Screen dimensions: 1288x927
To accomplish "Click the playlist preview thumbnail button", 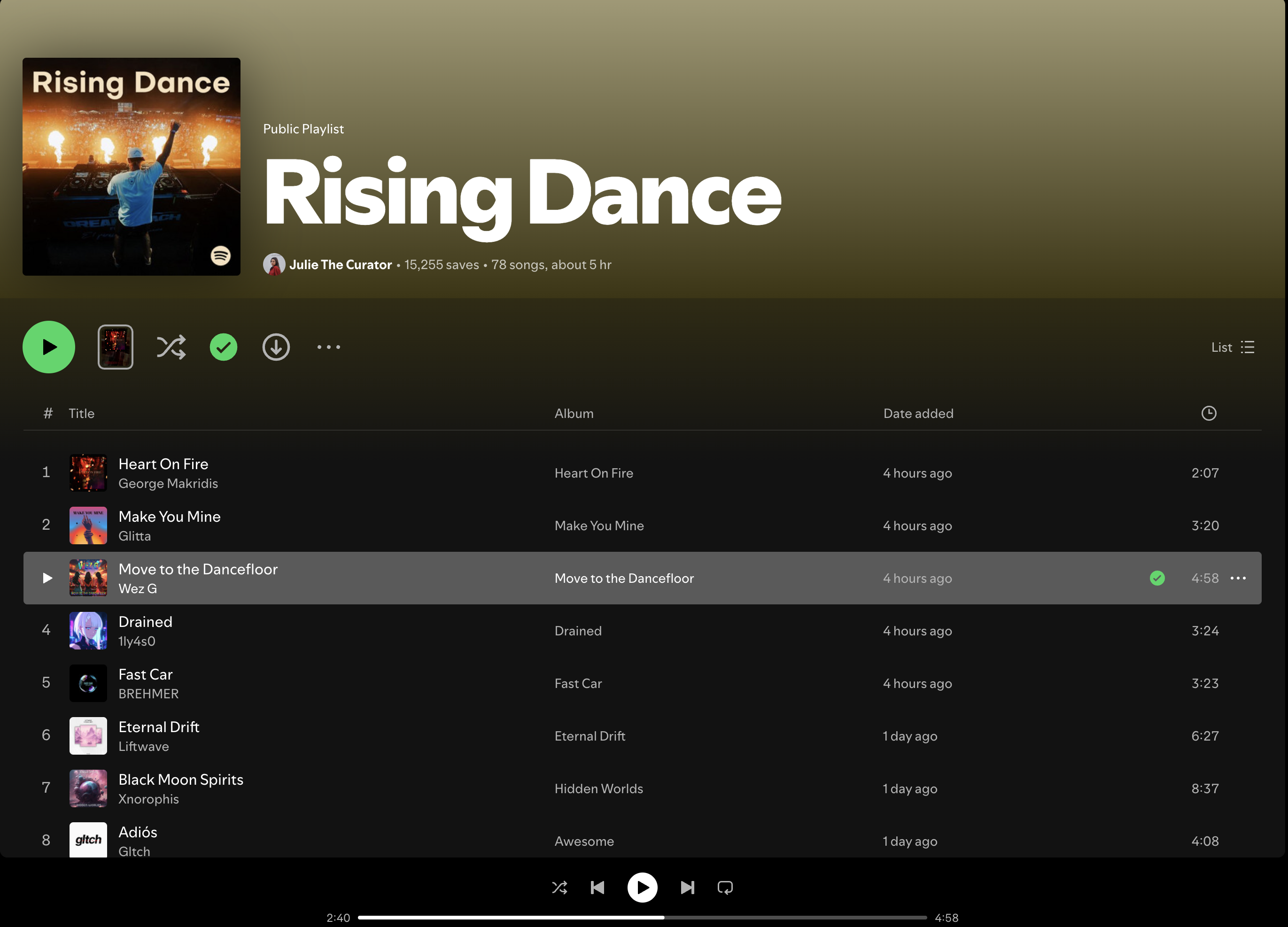I will click(115, 347).
